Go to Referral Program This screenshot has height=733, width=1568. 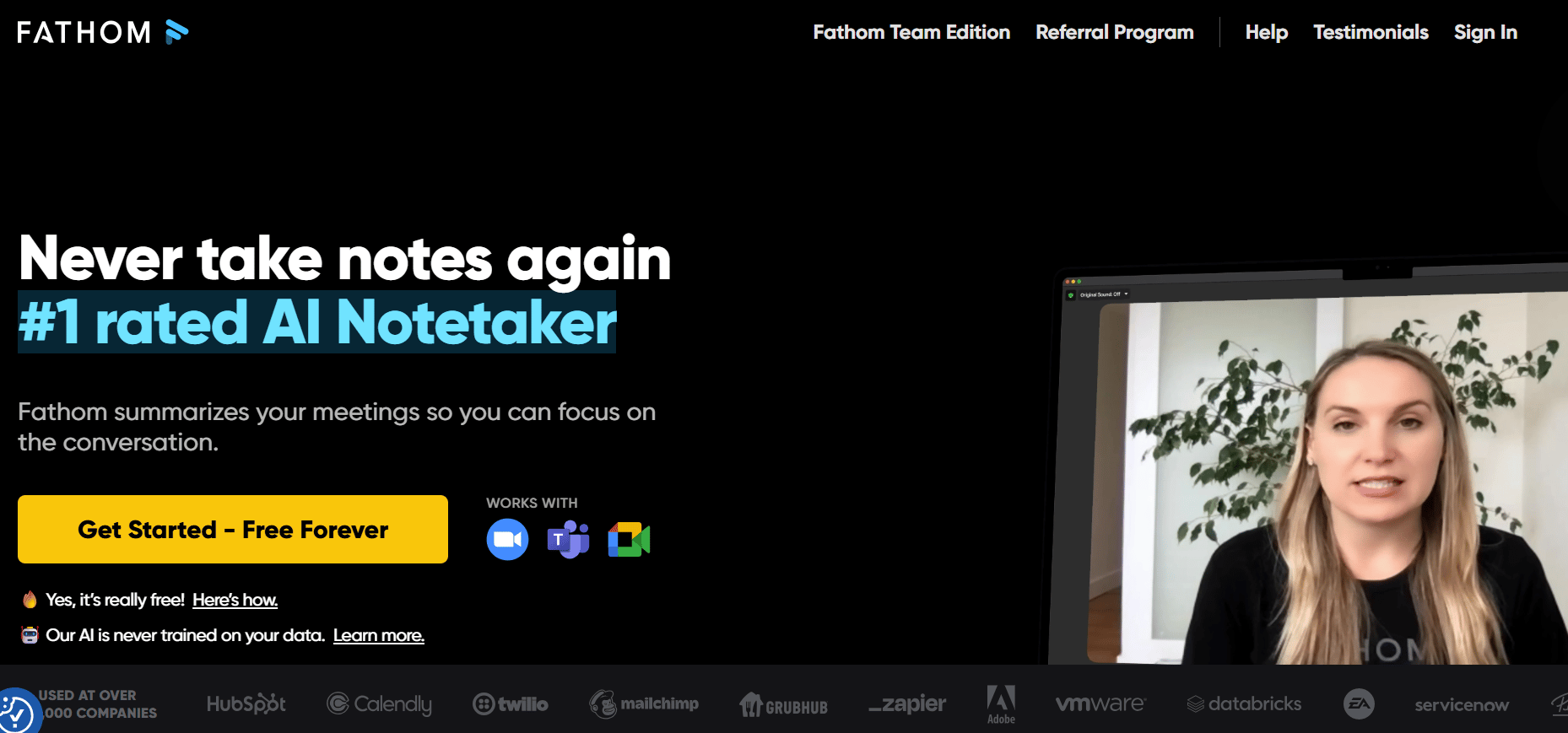point(1115,32)
